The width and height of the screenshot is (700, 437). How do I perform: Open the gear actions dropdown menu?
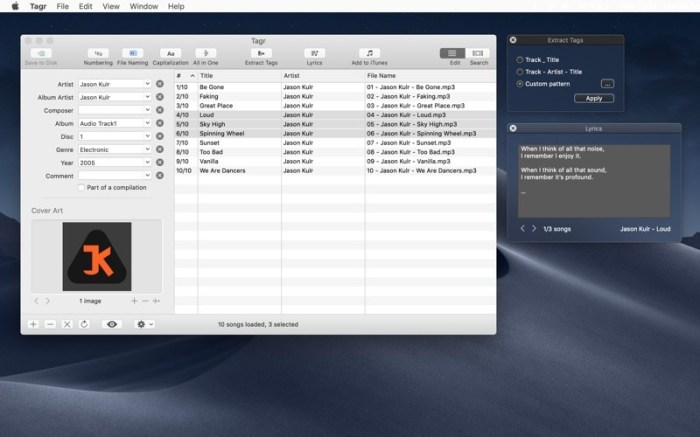pyautogui.click(x=145, y=324)
